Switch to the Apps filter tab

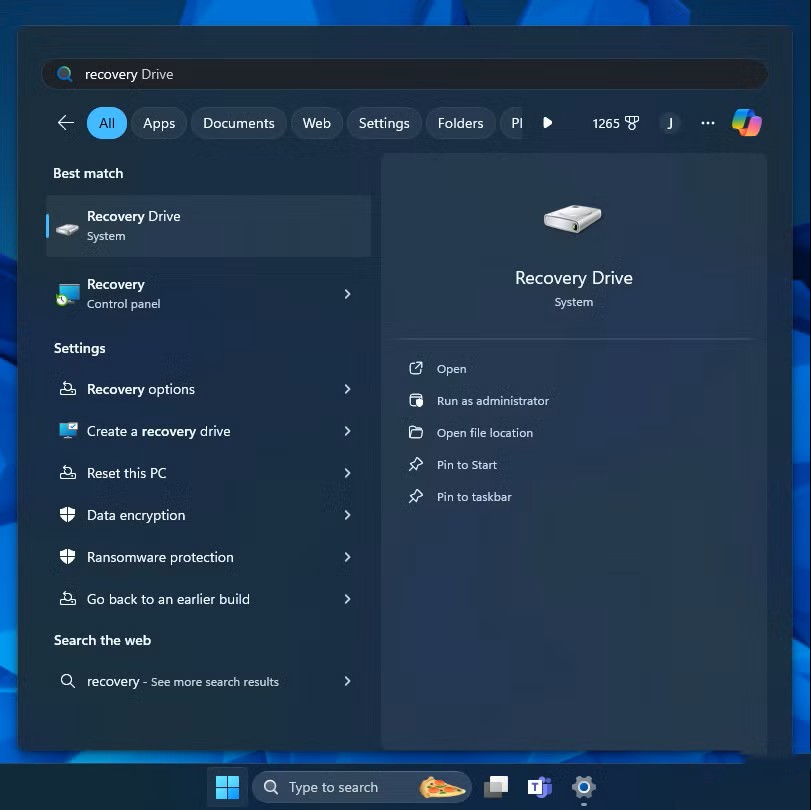point(159,123)
